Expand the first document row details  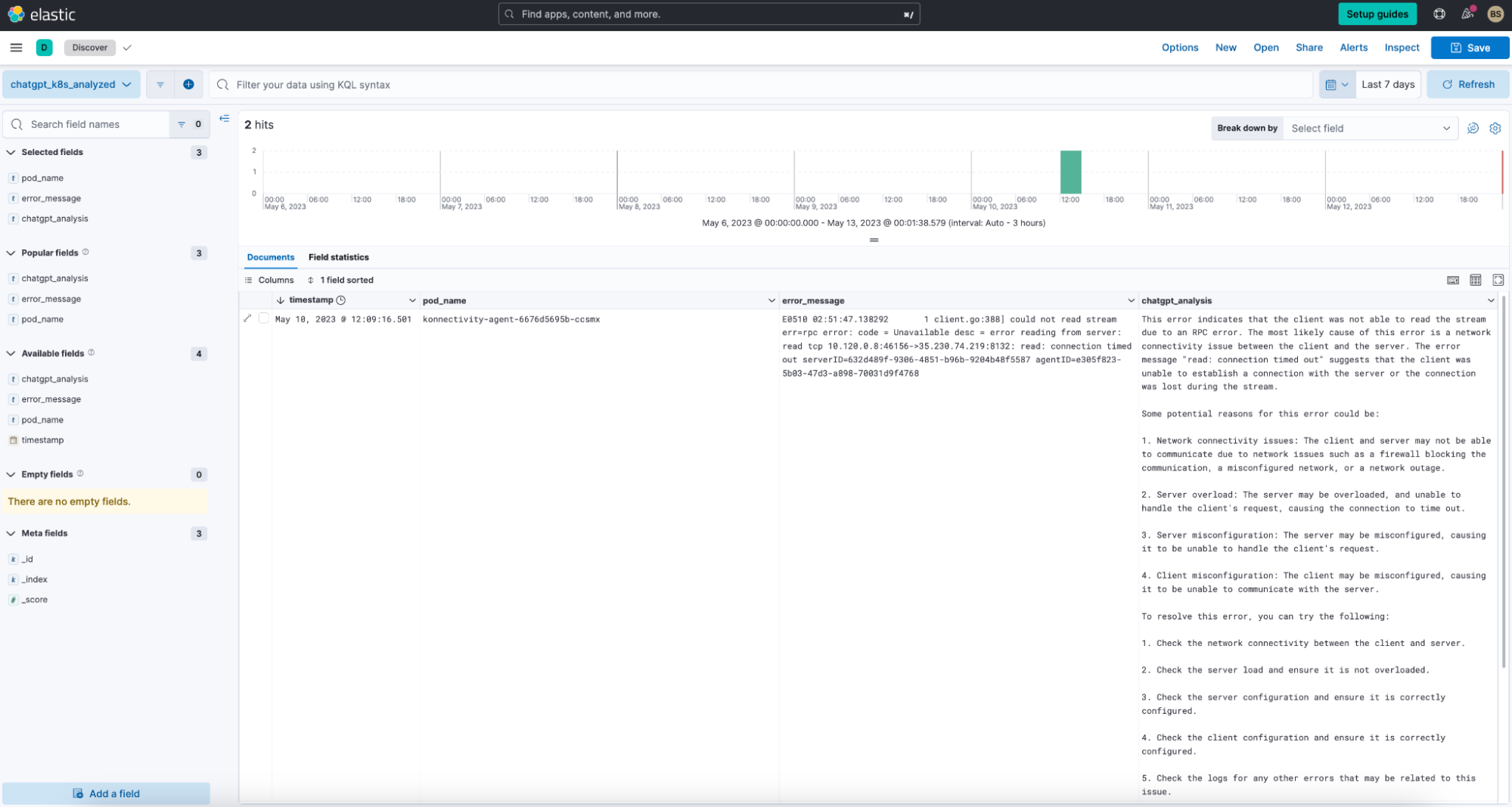coord(248,319)
